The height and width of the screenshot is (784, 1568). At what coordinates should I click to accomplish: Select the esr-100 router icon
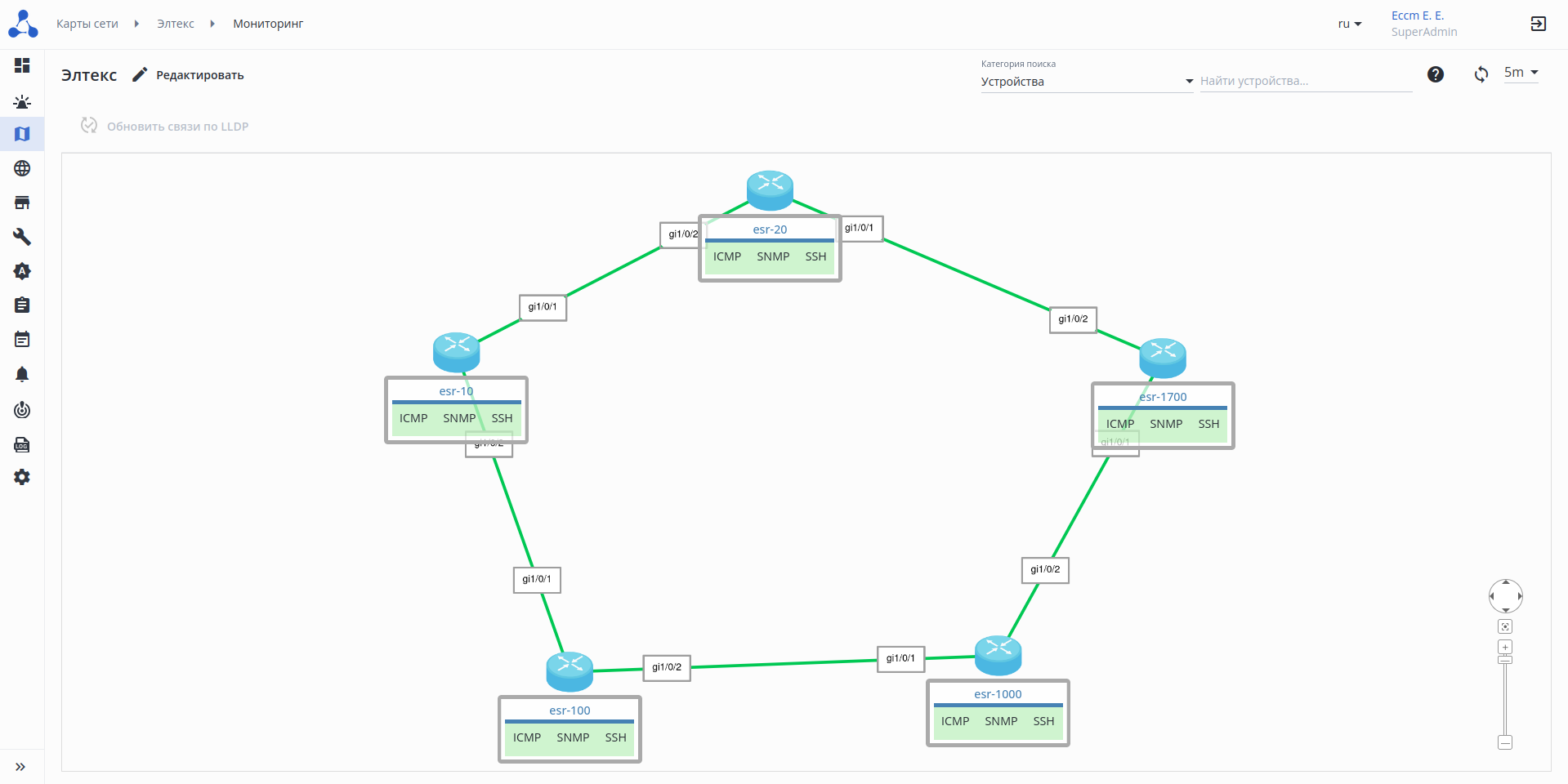pyautogui.click(x=570, y=670)
